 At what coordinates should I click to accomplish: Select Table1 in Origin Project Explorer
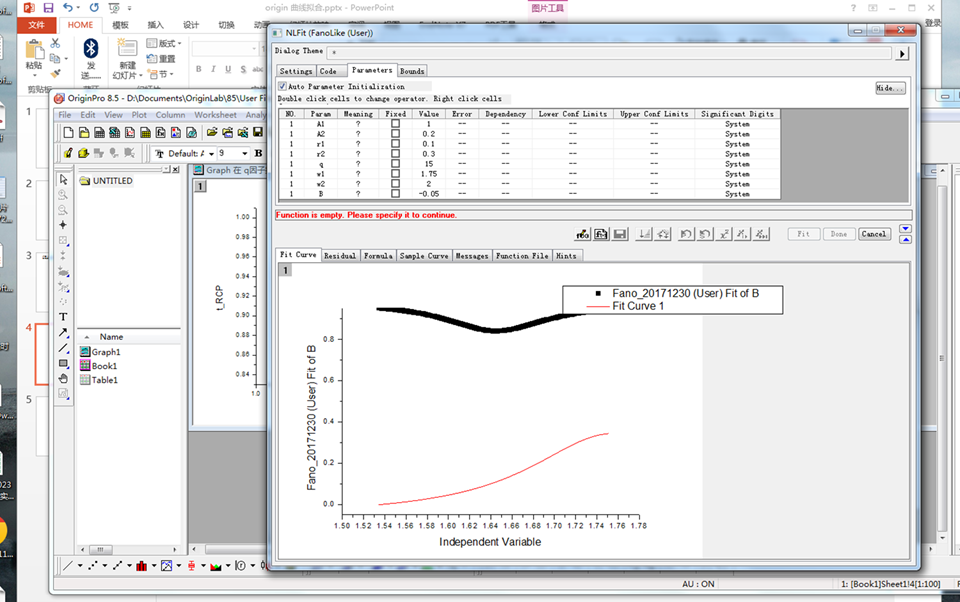99,380
